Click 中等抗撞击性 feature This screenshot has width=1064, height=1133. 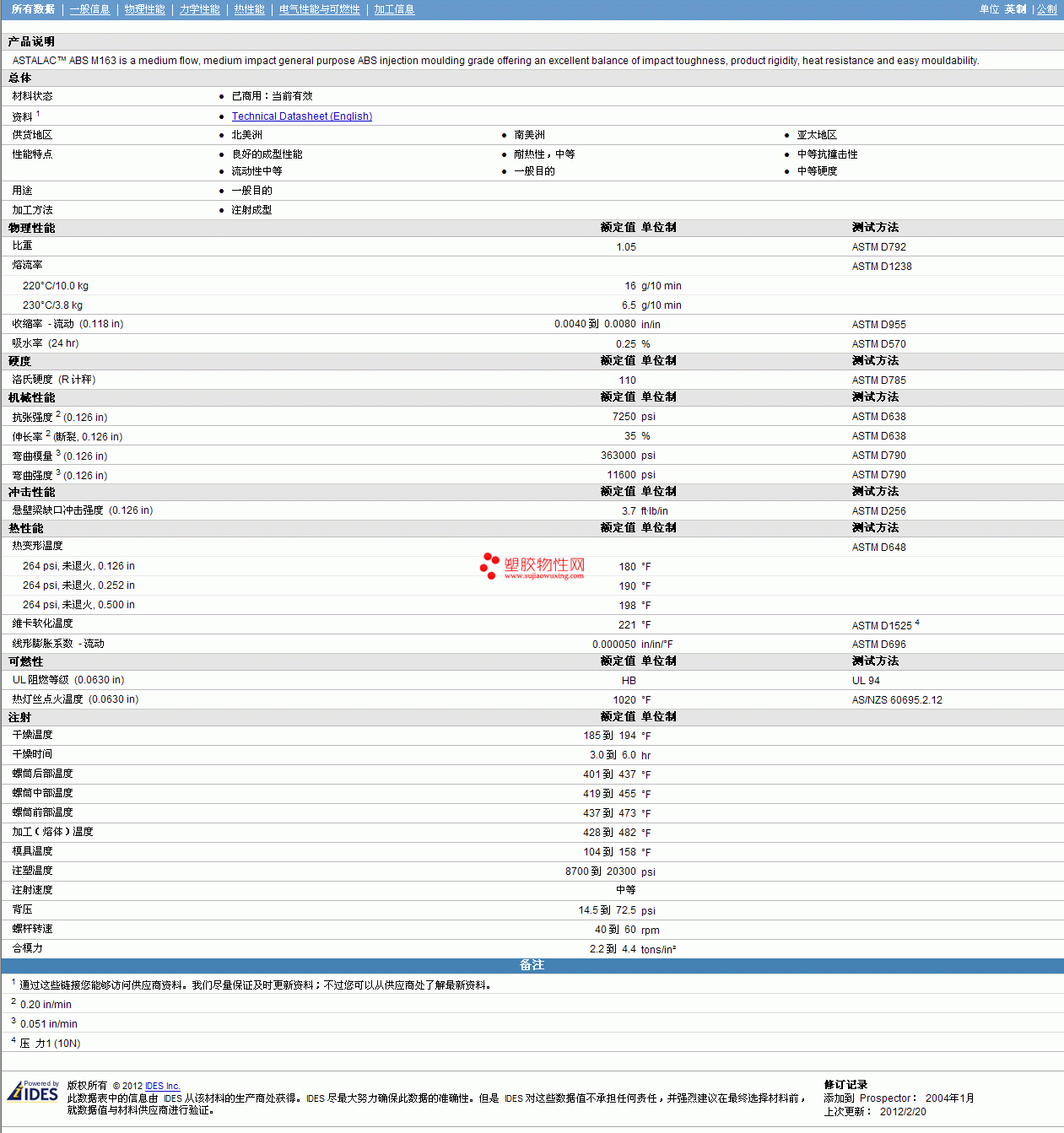[x=827, y=154]
